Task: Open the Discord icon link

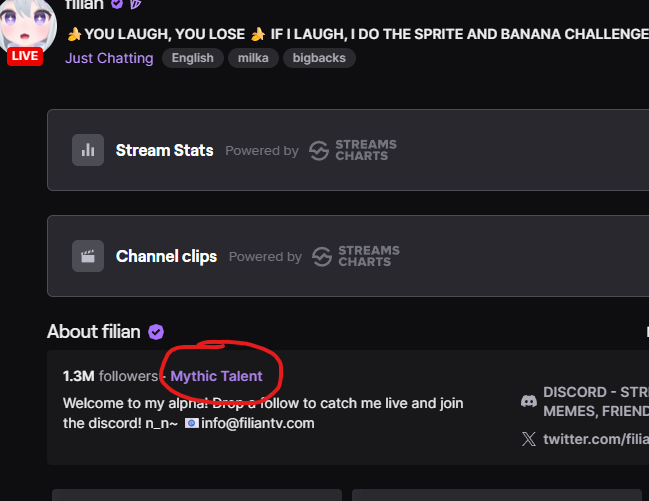Action: [529, 401]
